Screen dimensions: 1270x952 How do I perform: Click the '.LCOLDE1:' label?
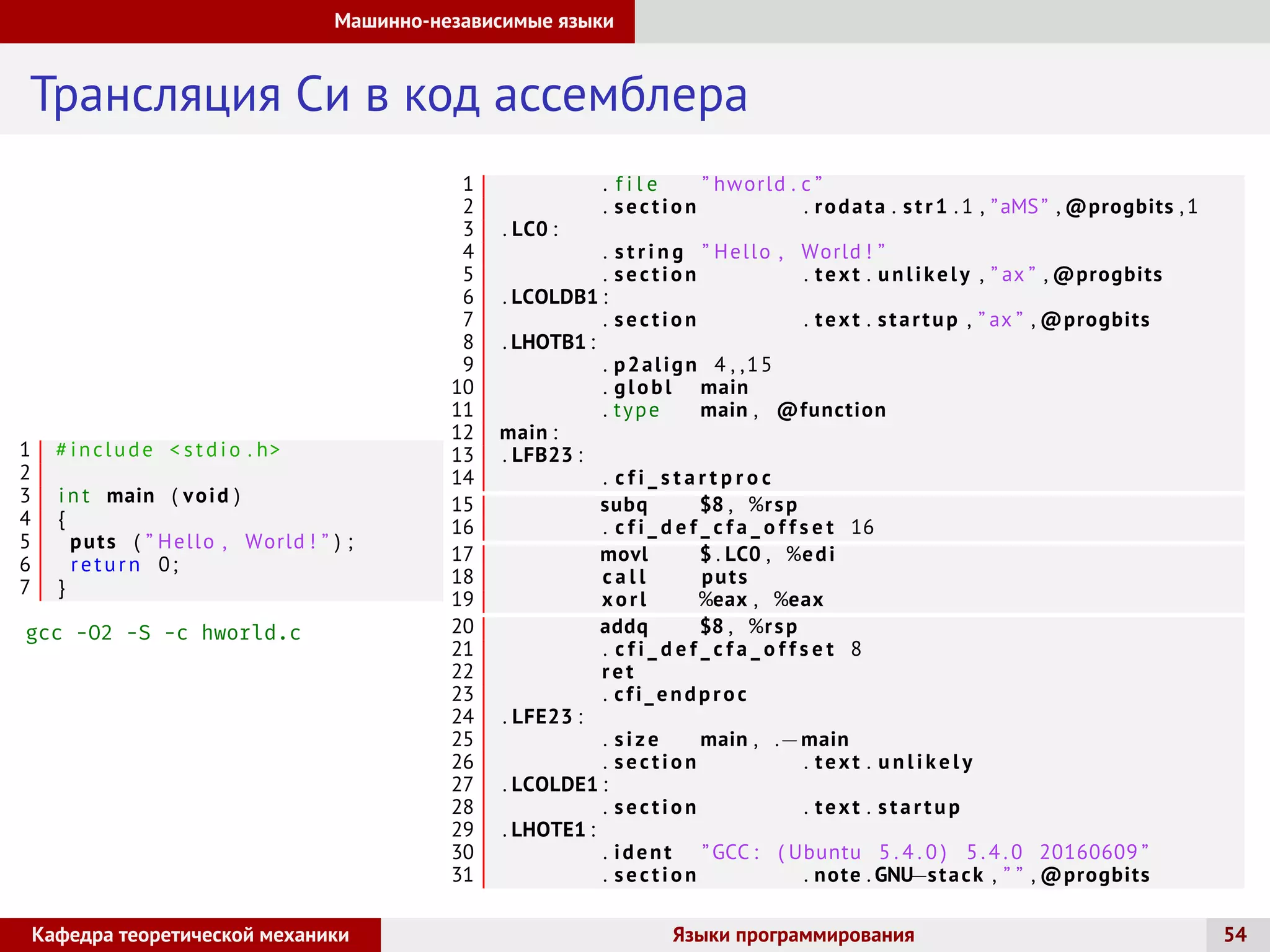click(555, 785)
